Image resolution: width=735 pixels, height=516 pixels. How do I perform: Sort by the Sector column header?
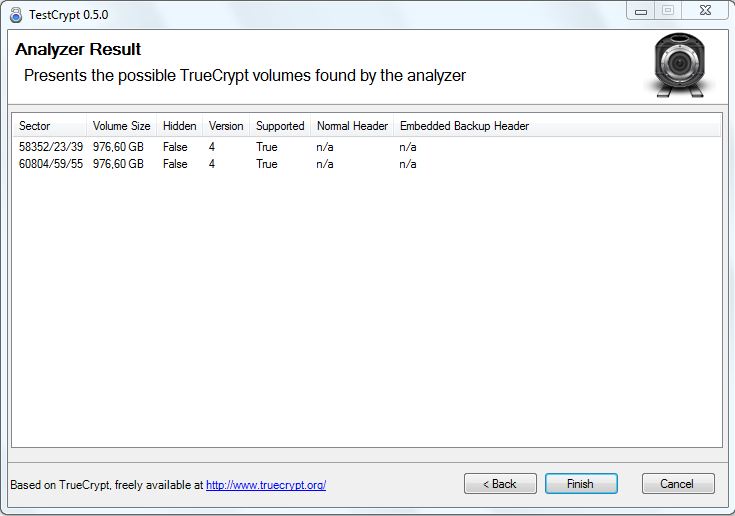click(x=49, y=126)
